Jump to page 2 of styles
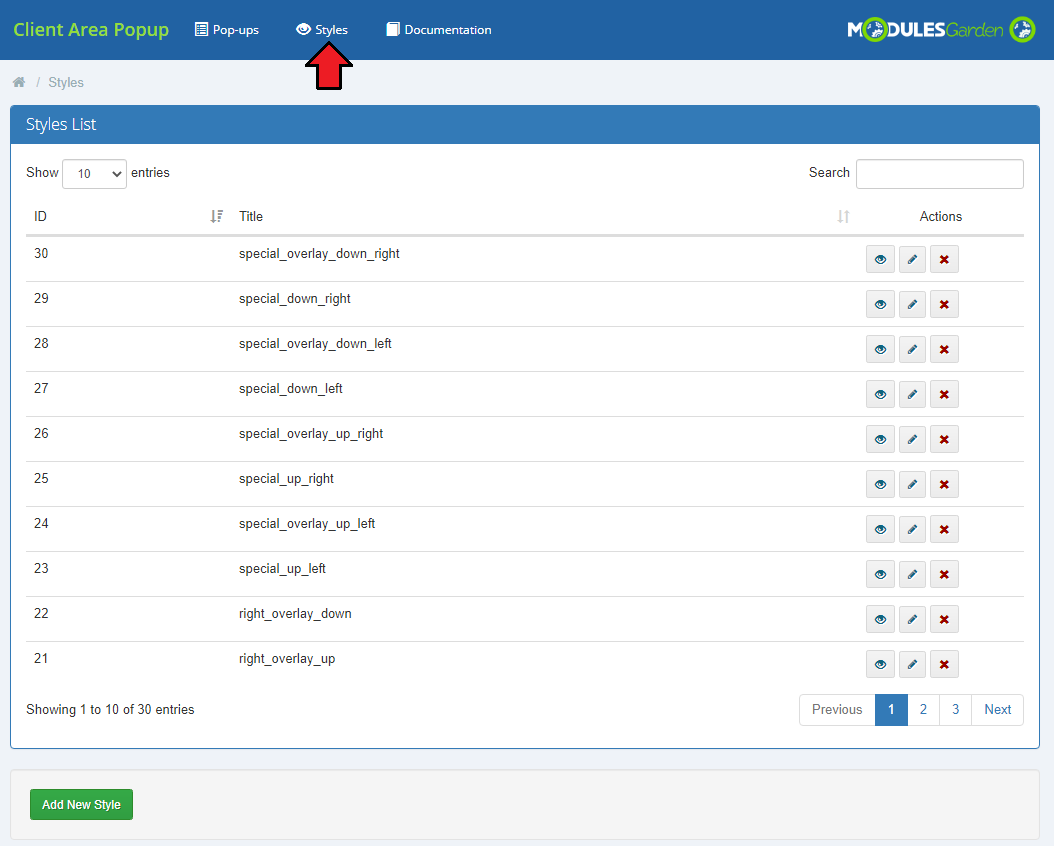 point(924,710)
